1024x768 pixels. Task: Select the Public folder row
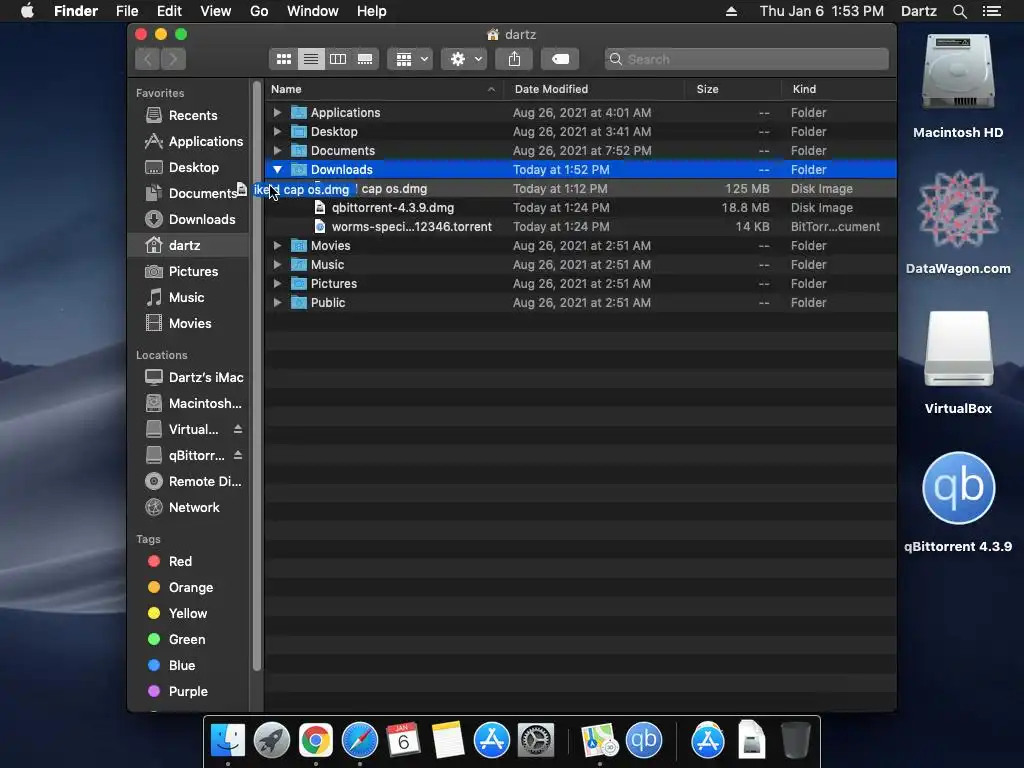coord(581,302)
